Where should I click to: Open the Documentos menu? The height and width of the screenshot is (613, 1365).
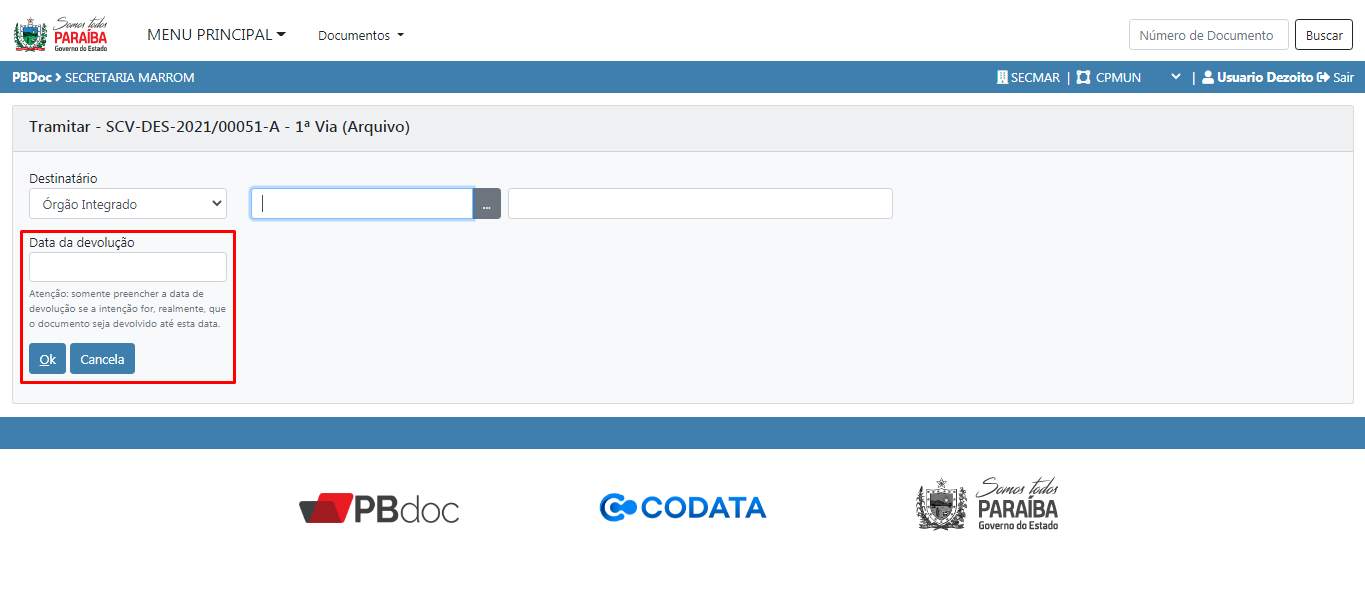361,35
